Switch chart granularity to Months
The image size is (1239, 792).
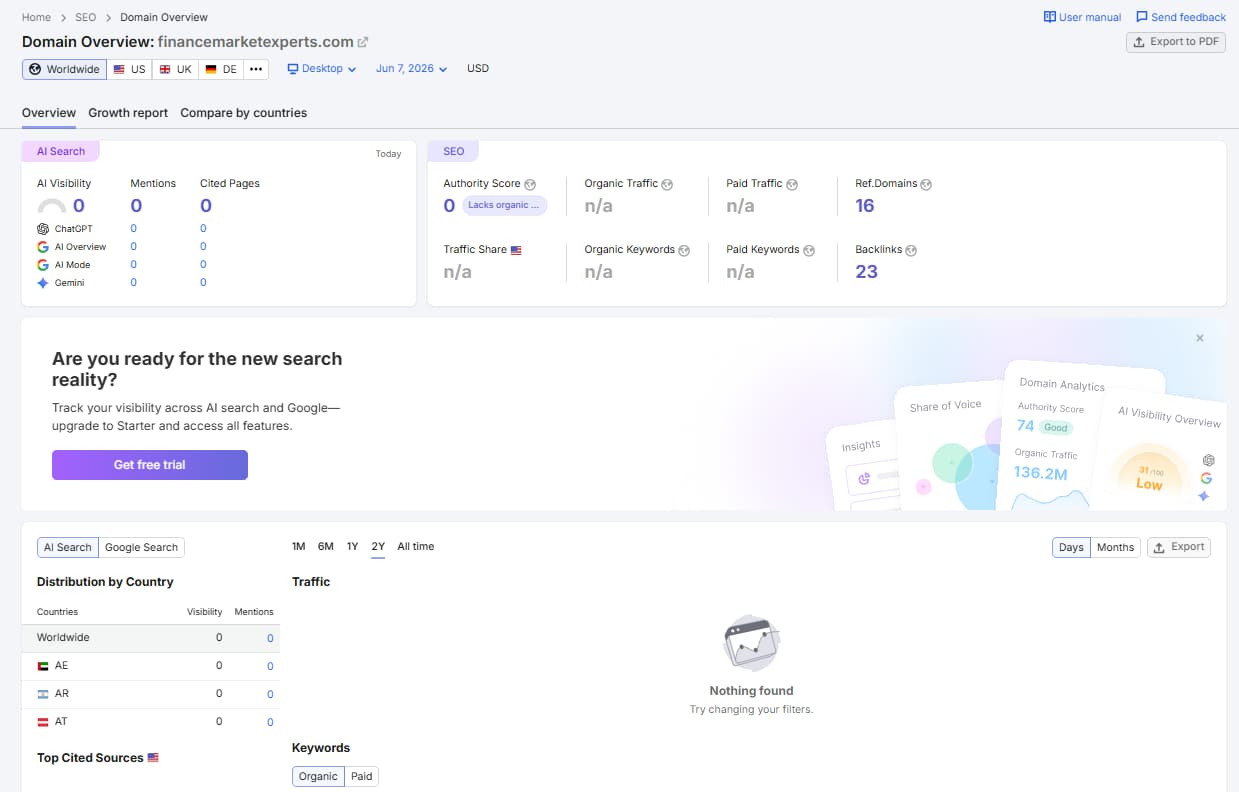tap(1115, 547)
